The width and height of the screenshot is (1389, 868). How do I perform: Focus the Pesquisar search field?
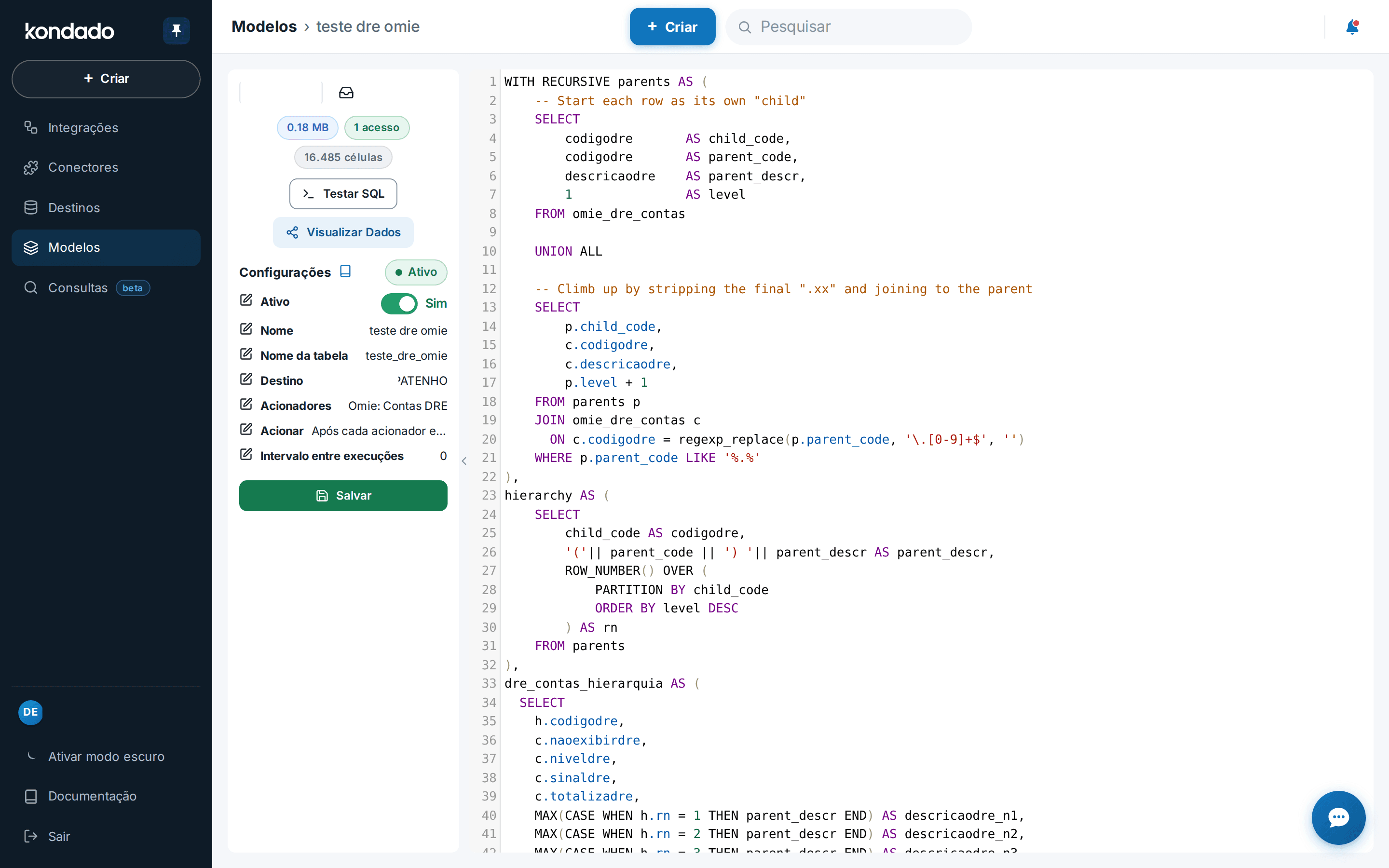848,27
